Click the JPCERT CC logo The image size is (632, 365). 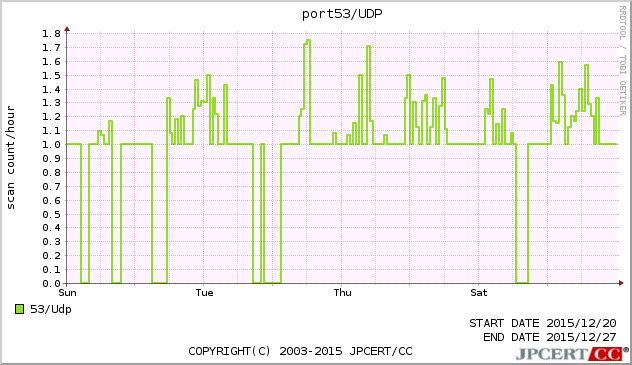tap(572, 354)
